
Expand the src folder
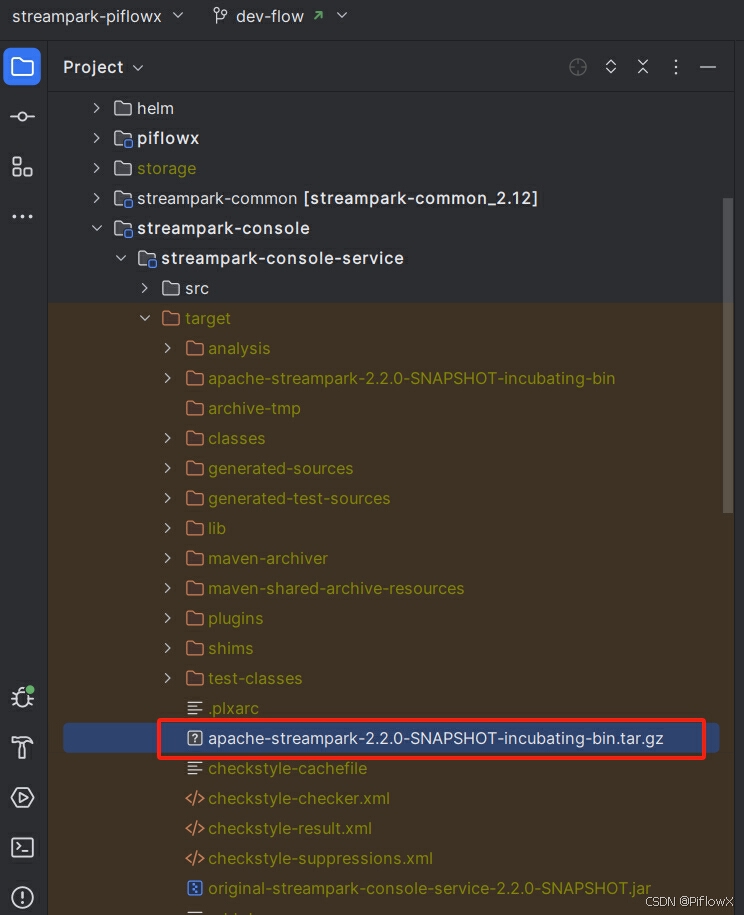click(x=145, y=288)
